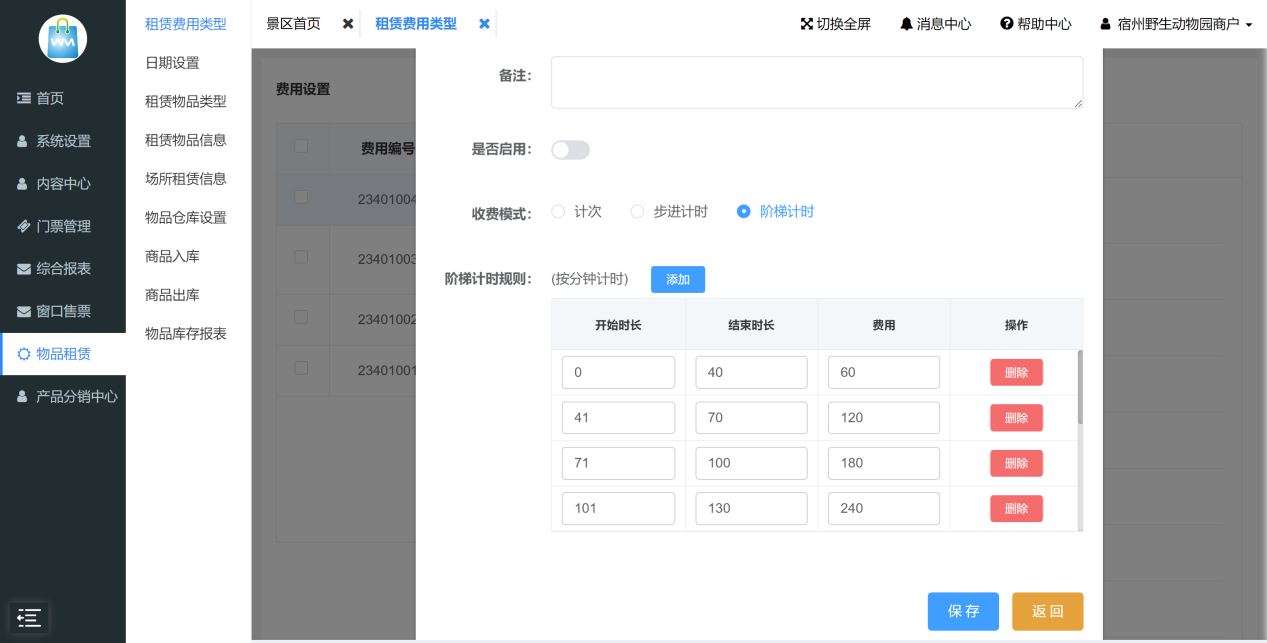Click the rules table vertical scrollbar

(x=1079, y=387)
